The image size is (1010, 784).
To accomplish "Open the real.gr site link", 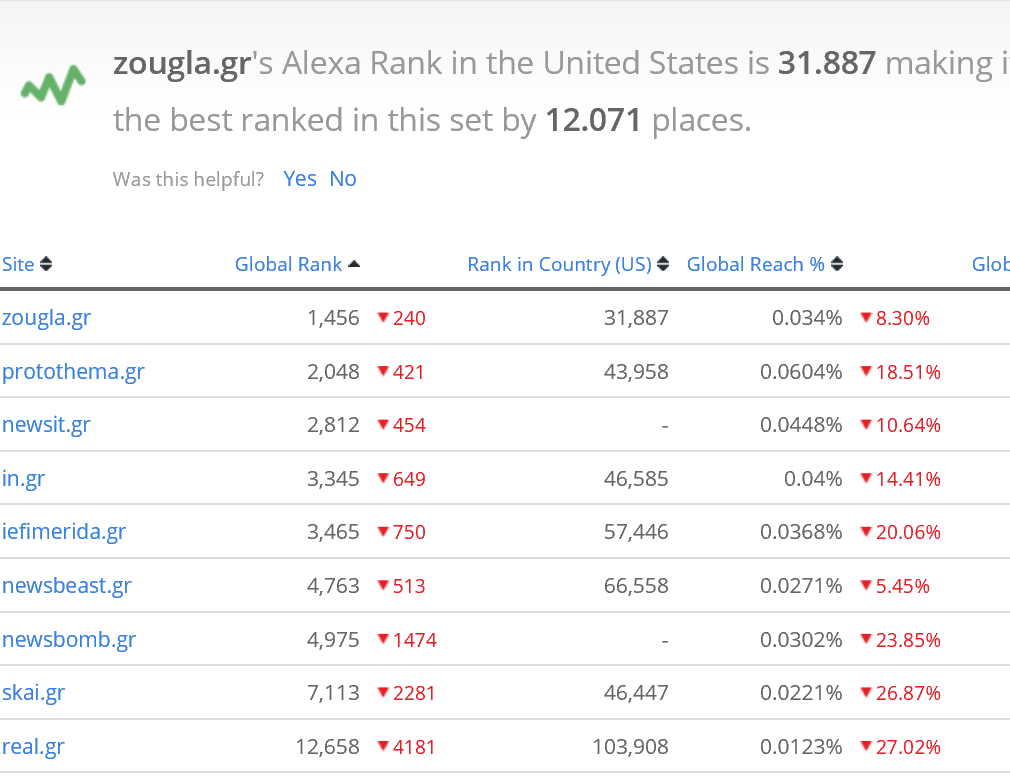I will tap(33, 746).
